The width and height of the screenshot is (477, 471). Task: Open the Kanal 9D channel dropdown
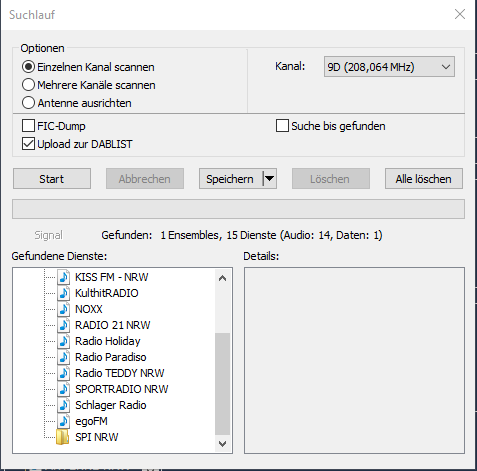pyautogui.click(x=389, y=67)
